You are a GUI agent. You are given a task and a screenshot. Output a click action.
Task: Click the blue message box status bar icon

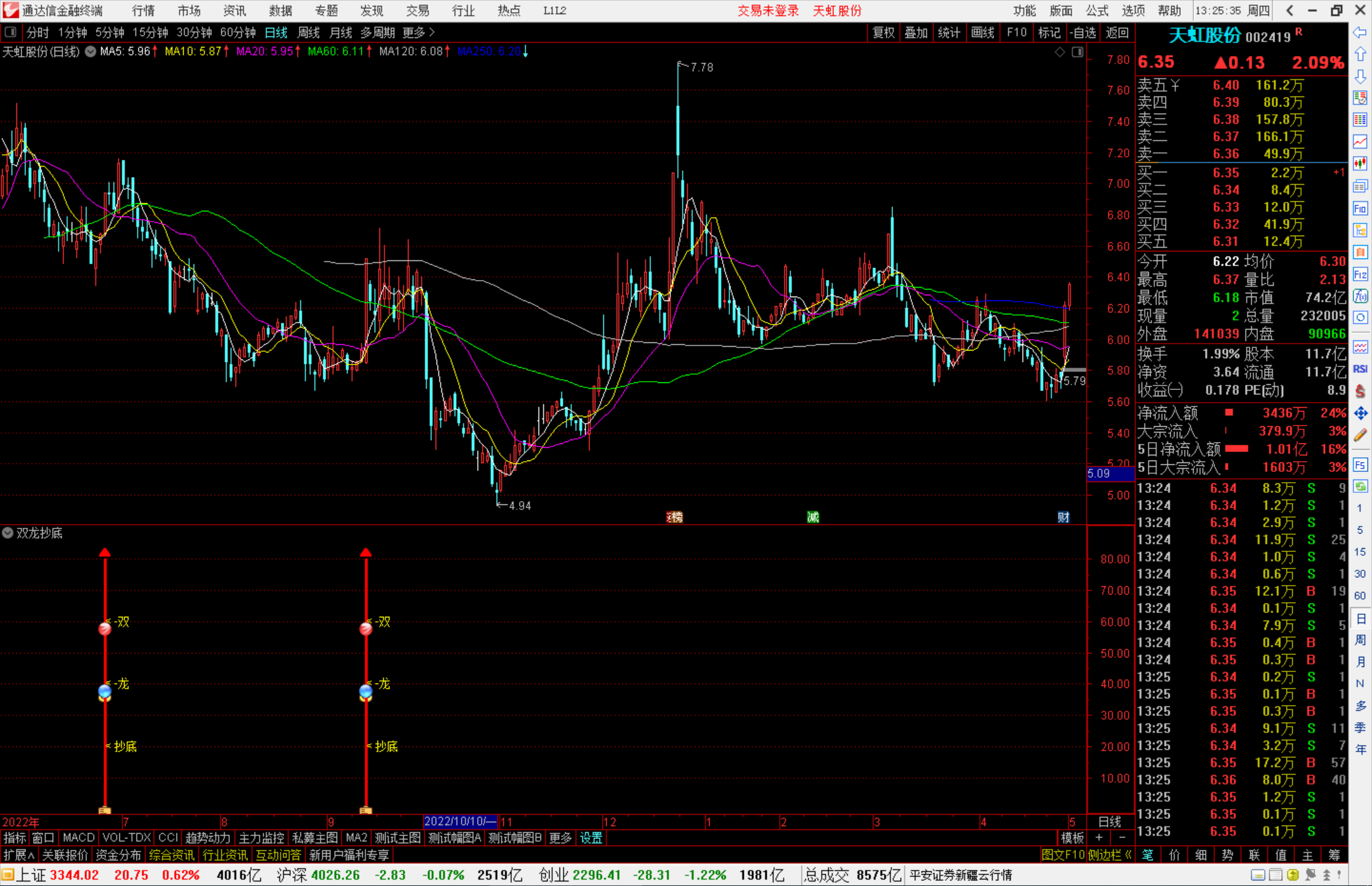click(x=1258, y=875)
